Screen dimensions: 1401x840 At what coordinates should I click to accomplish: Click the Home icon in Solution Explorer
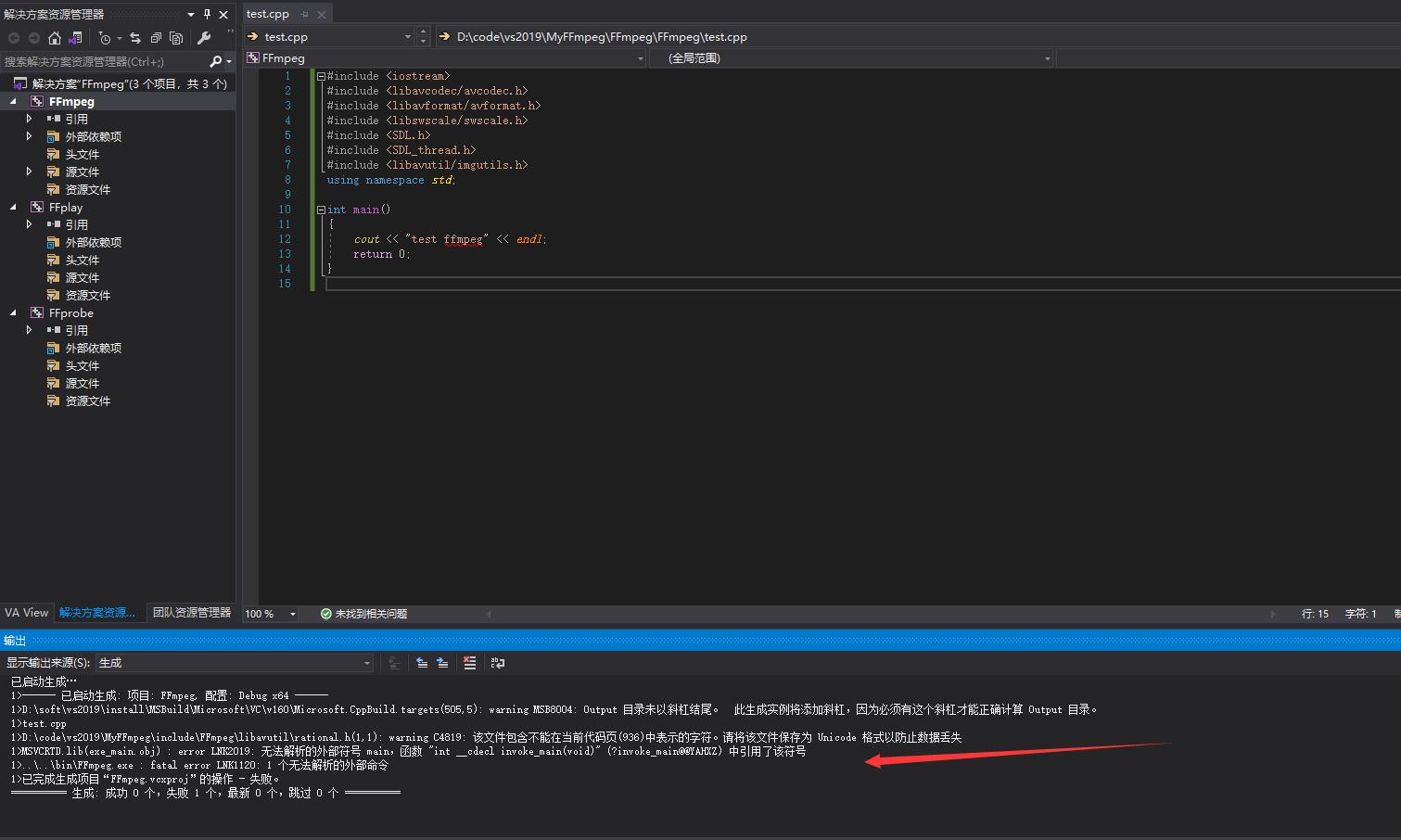[55, 38]
